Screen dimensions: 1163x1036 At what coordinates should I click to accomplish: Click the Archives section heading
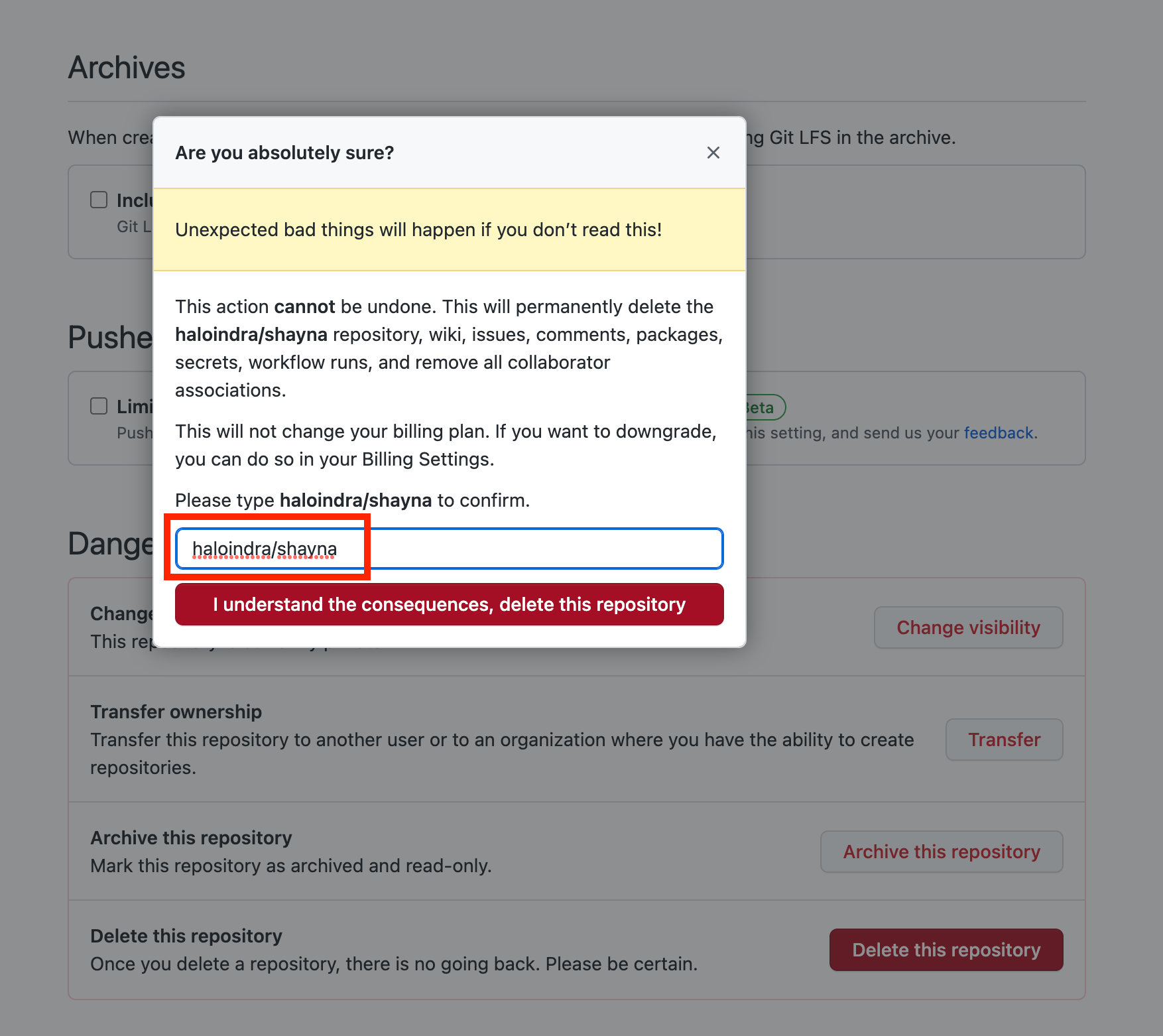(x=127, y=68)
